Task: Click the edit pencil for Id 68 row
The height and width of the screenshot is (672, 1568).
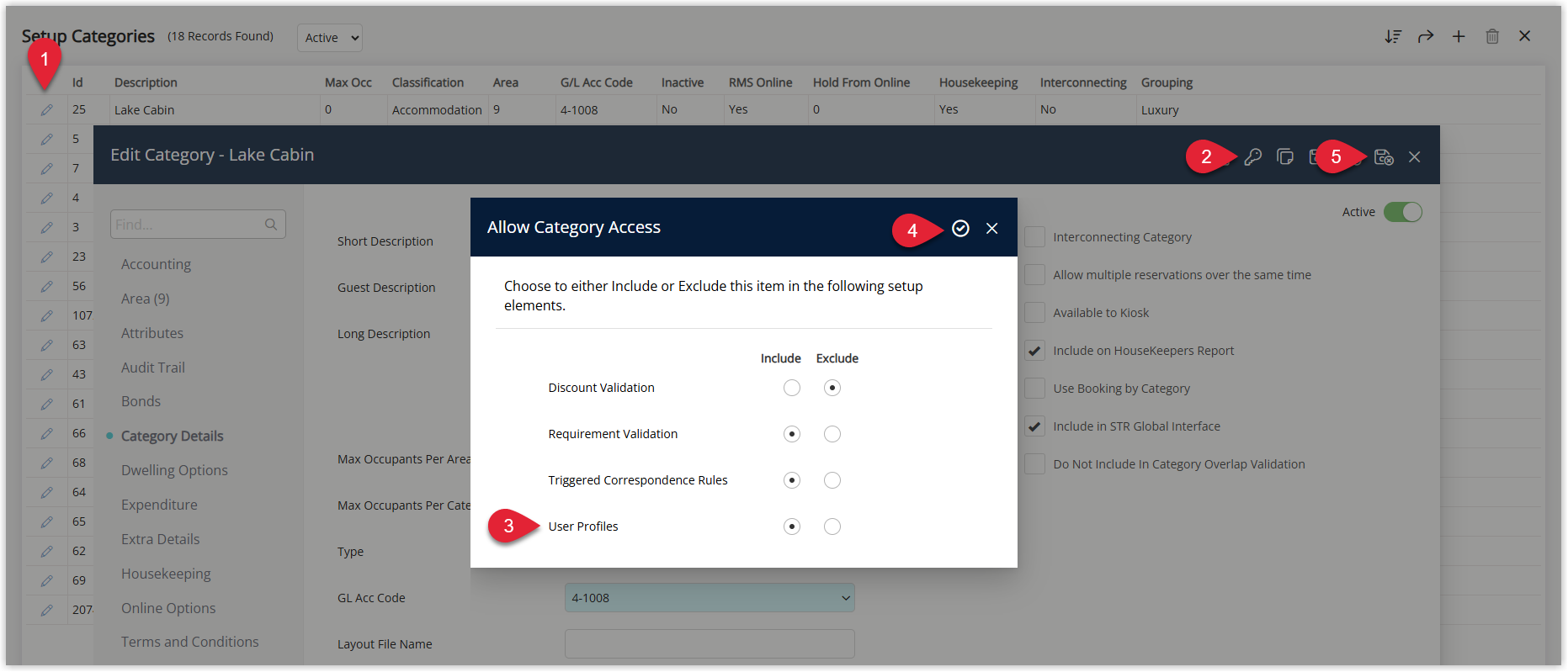Action: 47,463
